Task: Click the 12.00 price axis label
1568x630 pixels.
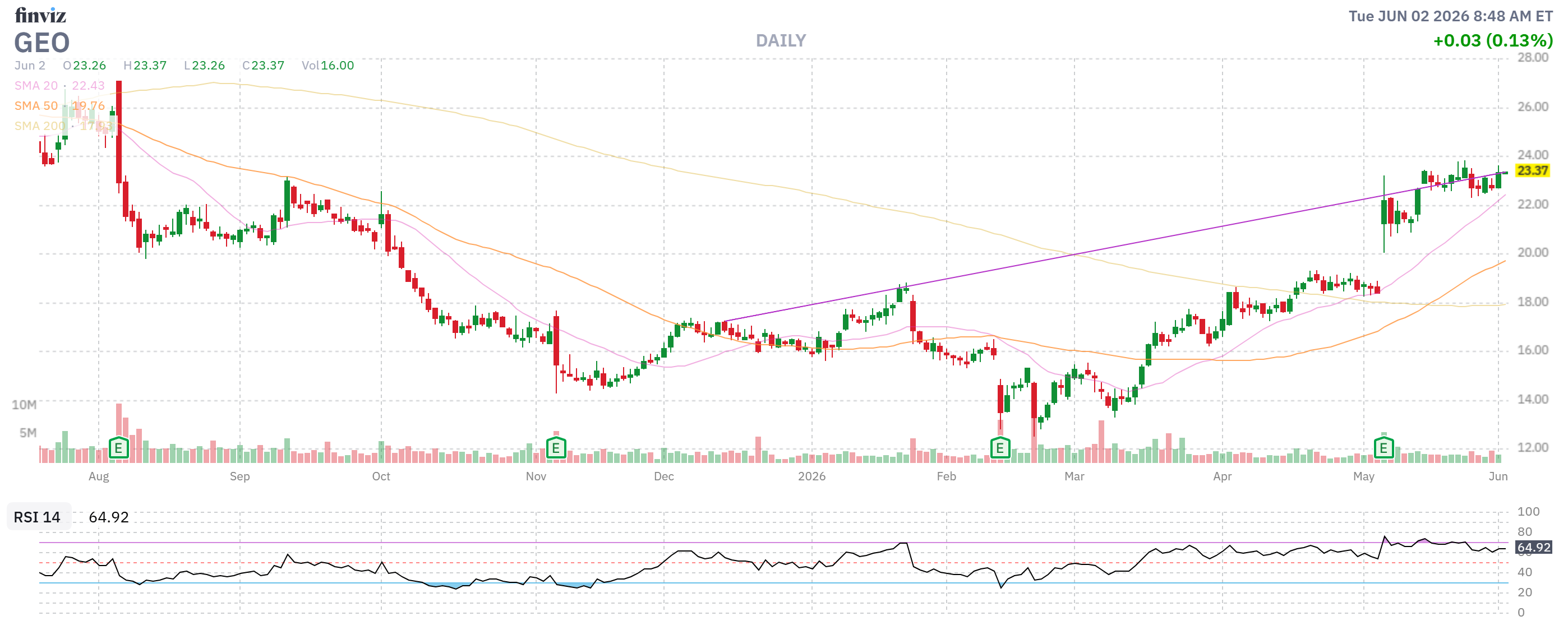Action: click(x=1532, y=448)
